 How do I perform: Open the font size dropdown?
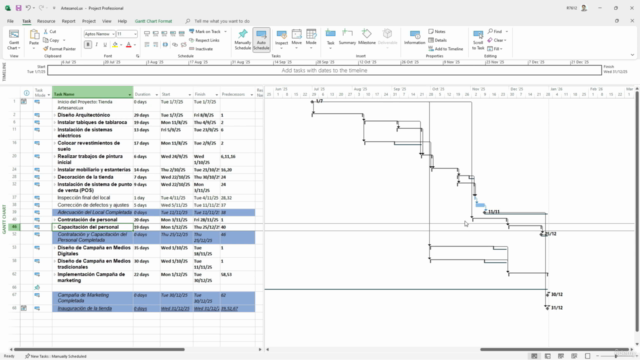coord(135,34)
